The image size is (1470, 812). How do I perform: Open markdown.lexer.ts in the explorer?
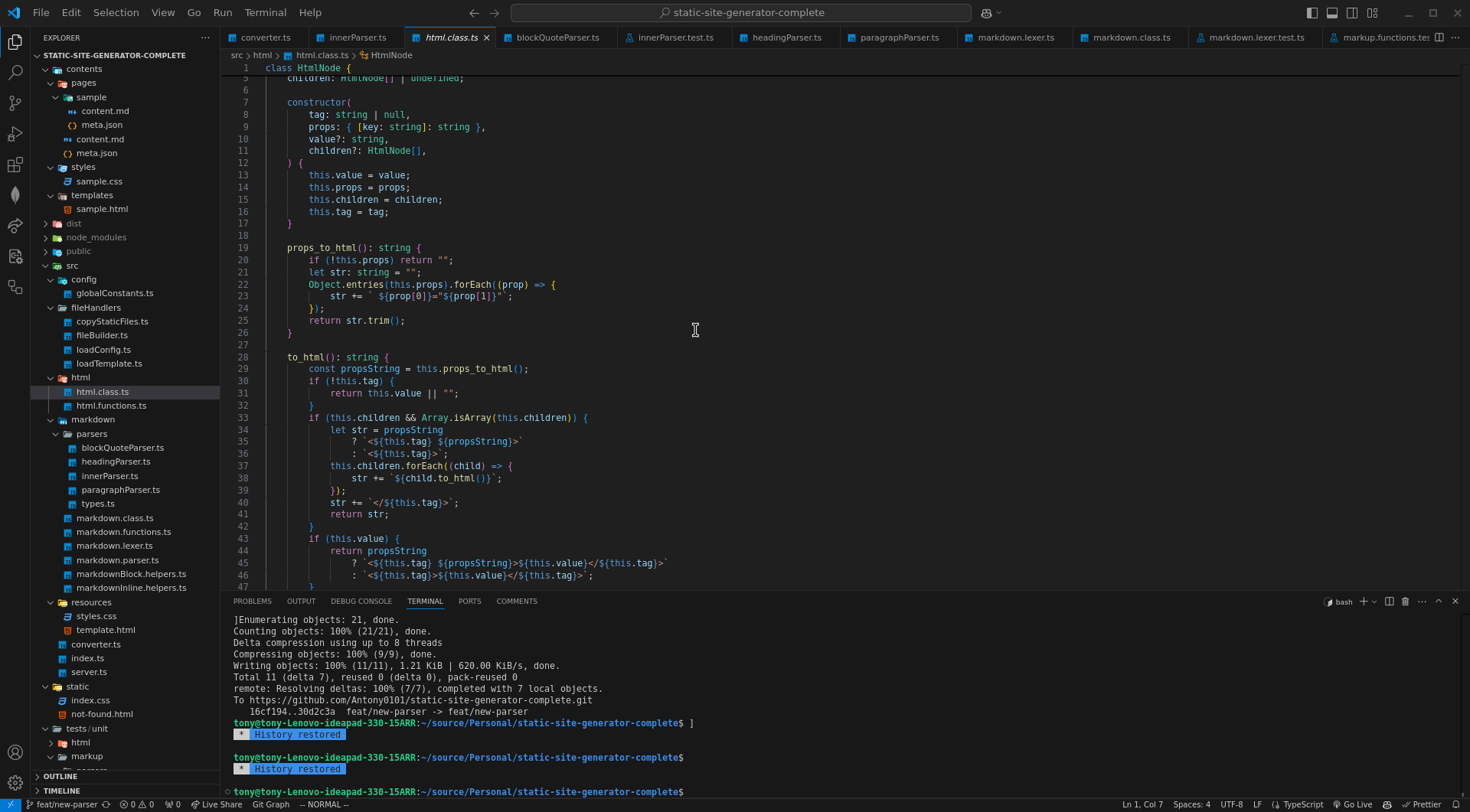coord(114,546)
